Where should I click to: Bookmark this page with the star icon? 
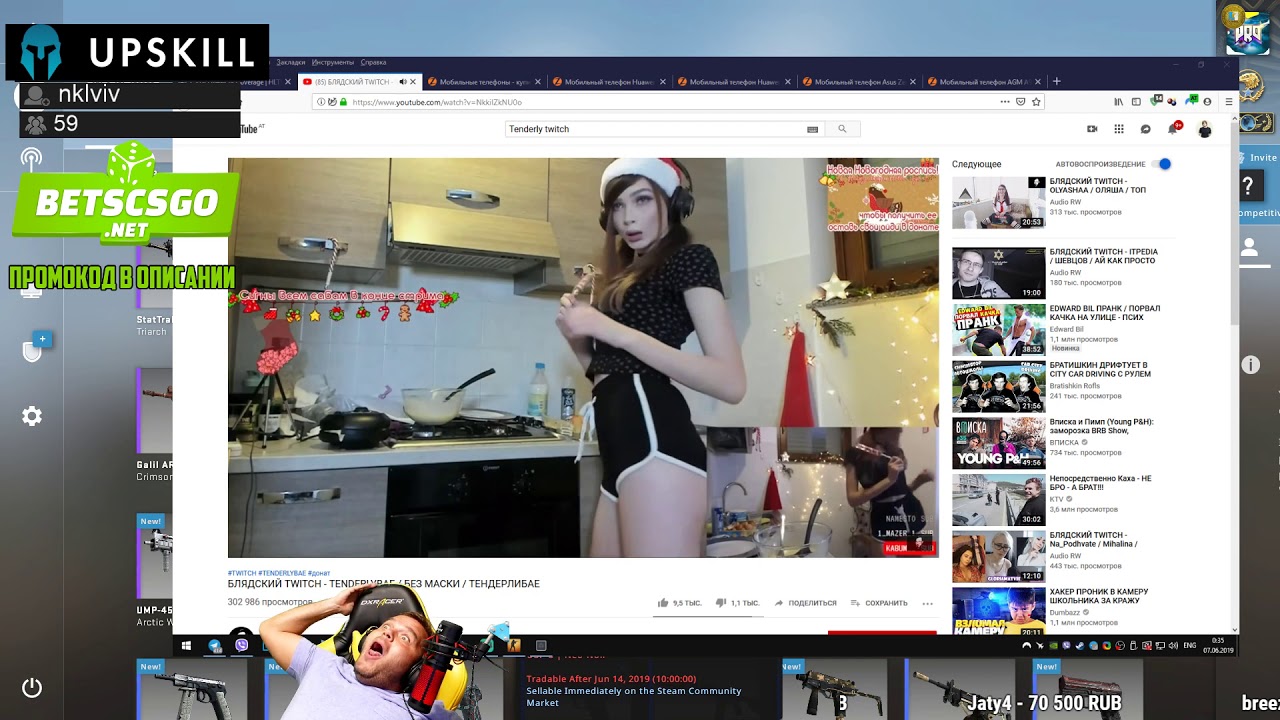(1036, 102)
